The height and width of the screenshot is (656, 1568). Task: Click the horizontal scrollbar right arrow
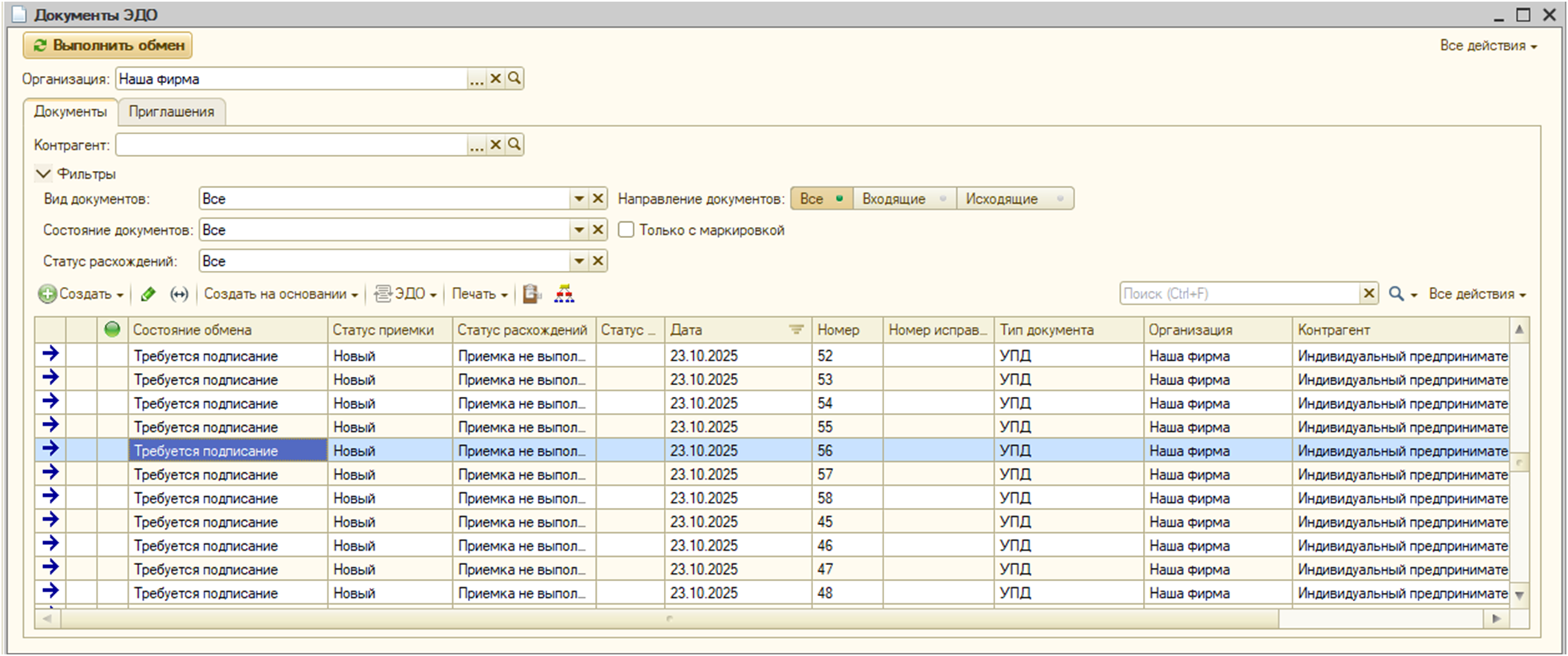[1496, 618]
